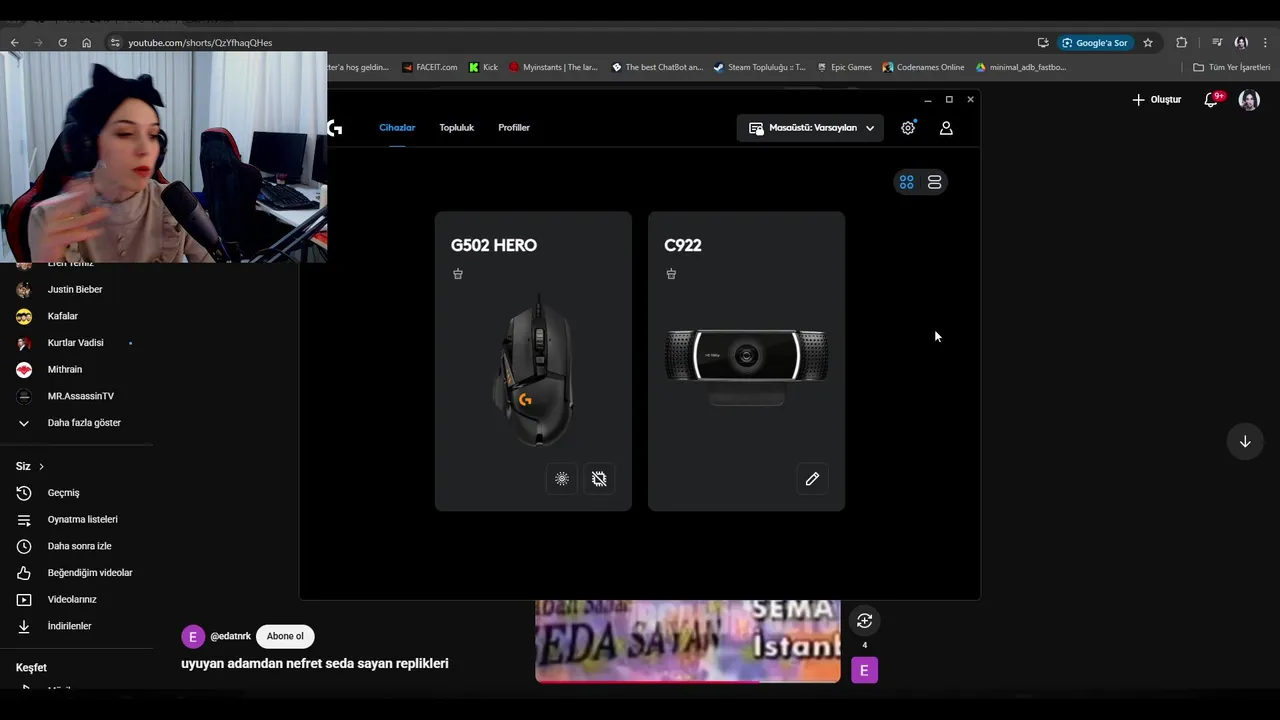Open the Profiller tab in G HUB
The height and width of the screenshot is (720, 1280).
tap(514, 128)
